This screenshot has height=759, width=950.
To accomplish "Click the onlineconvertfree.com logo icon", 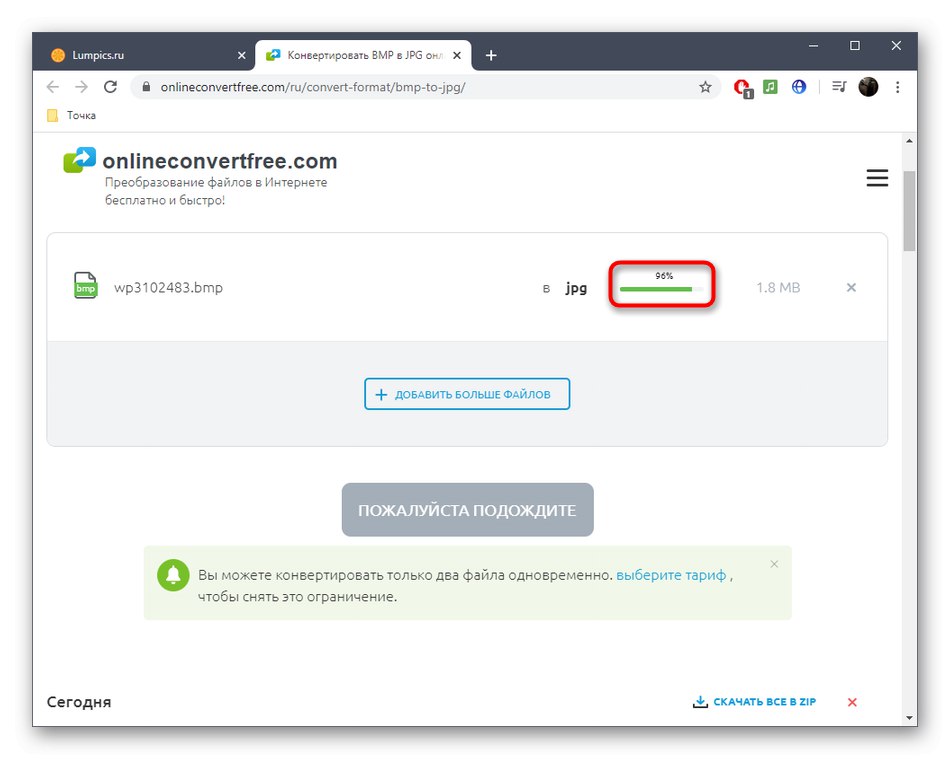I will [x=79, y=159].
